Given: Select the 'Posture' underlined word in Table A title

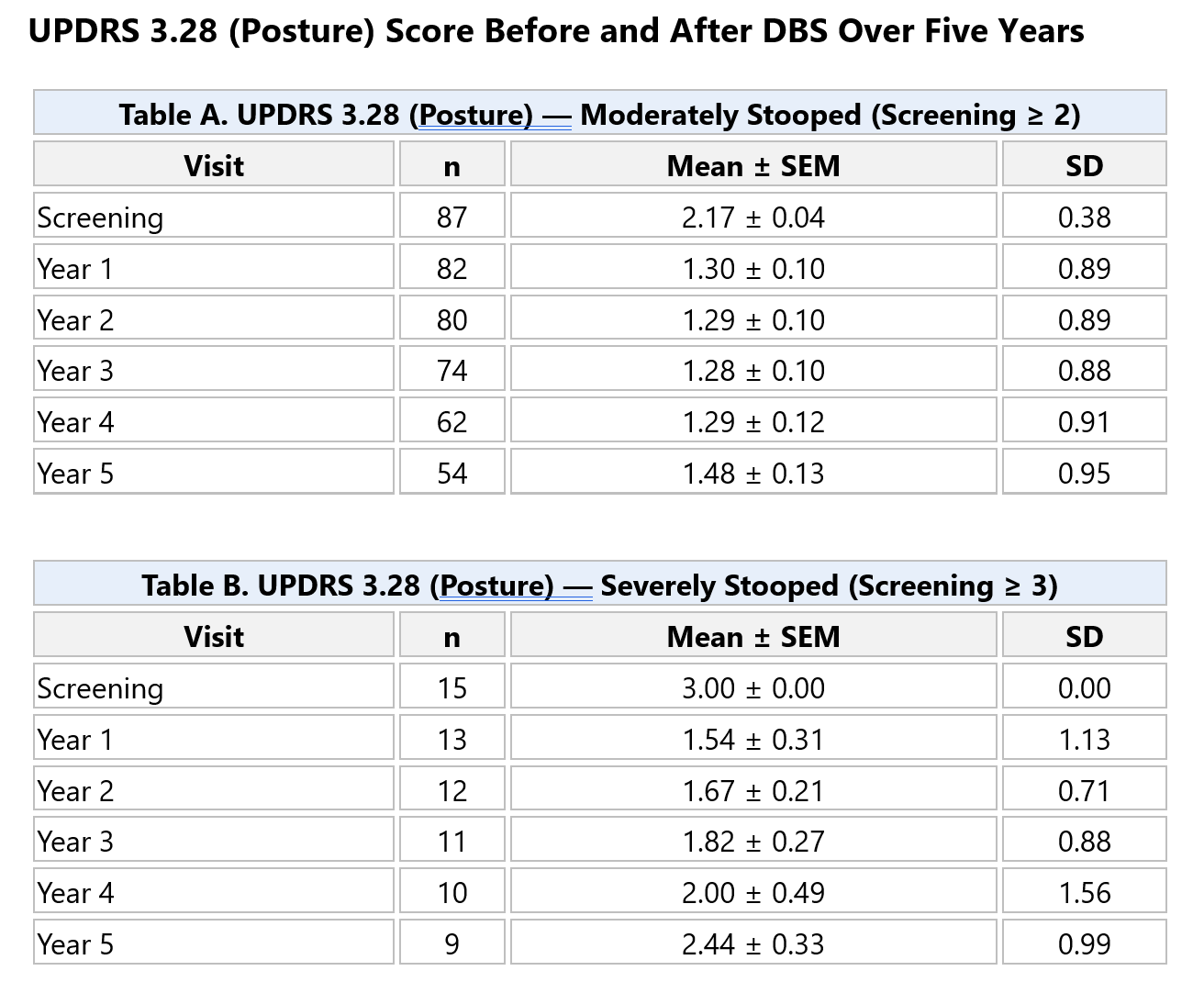Looking at the screenshot, I should (x=474, y=115).
